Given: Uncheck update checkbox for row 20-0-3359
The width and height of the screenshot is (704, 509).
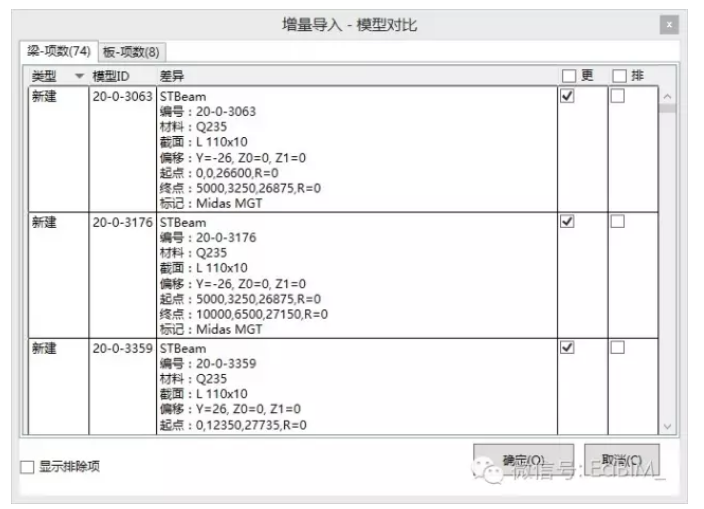Looking at the screenshot, I should [x=567, y=347].
